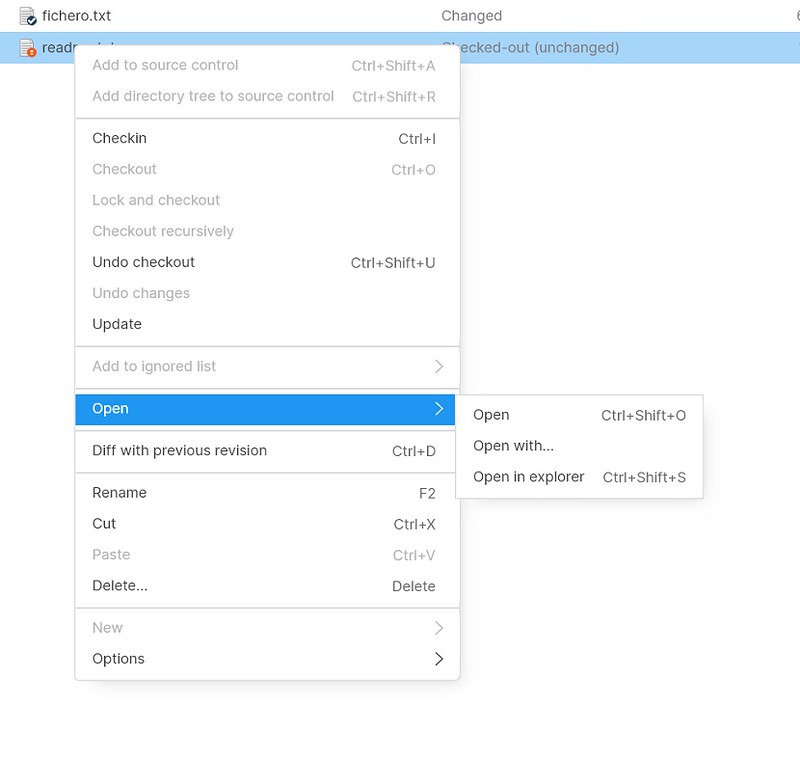The image size is (800, 759).
Task: Click the readme file icon with red error badge
Action: 25,46
